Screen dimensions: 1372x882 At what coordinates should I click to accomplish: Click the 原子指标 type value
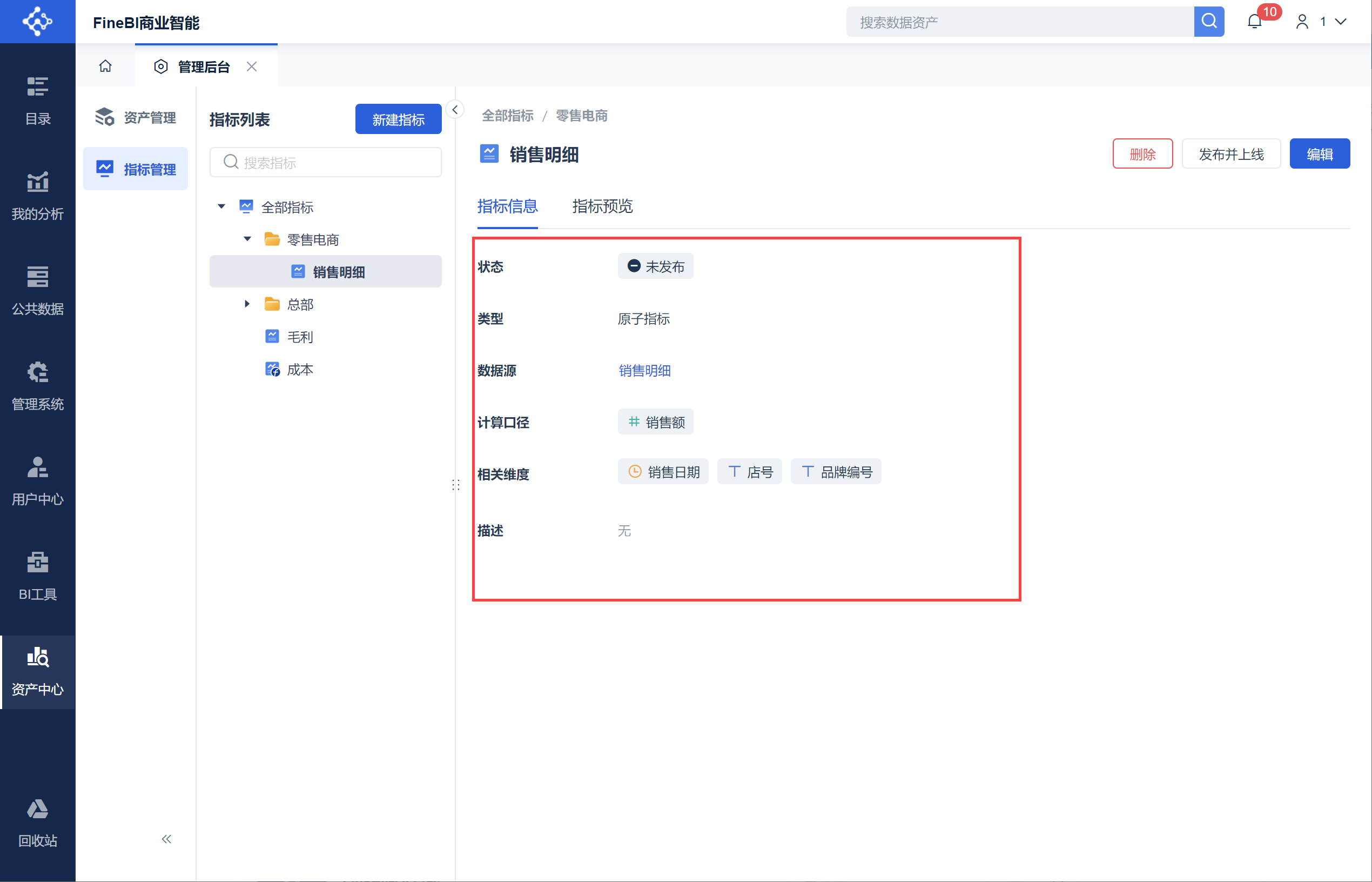[x=644, y=319]
